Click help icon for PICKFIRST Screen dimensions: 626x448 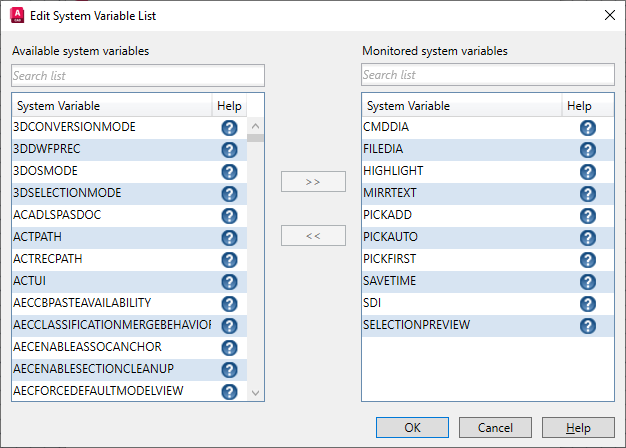point(587,260)
